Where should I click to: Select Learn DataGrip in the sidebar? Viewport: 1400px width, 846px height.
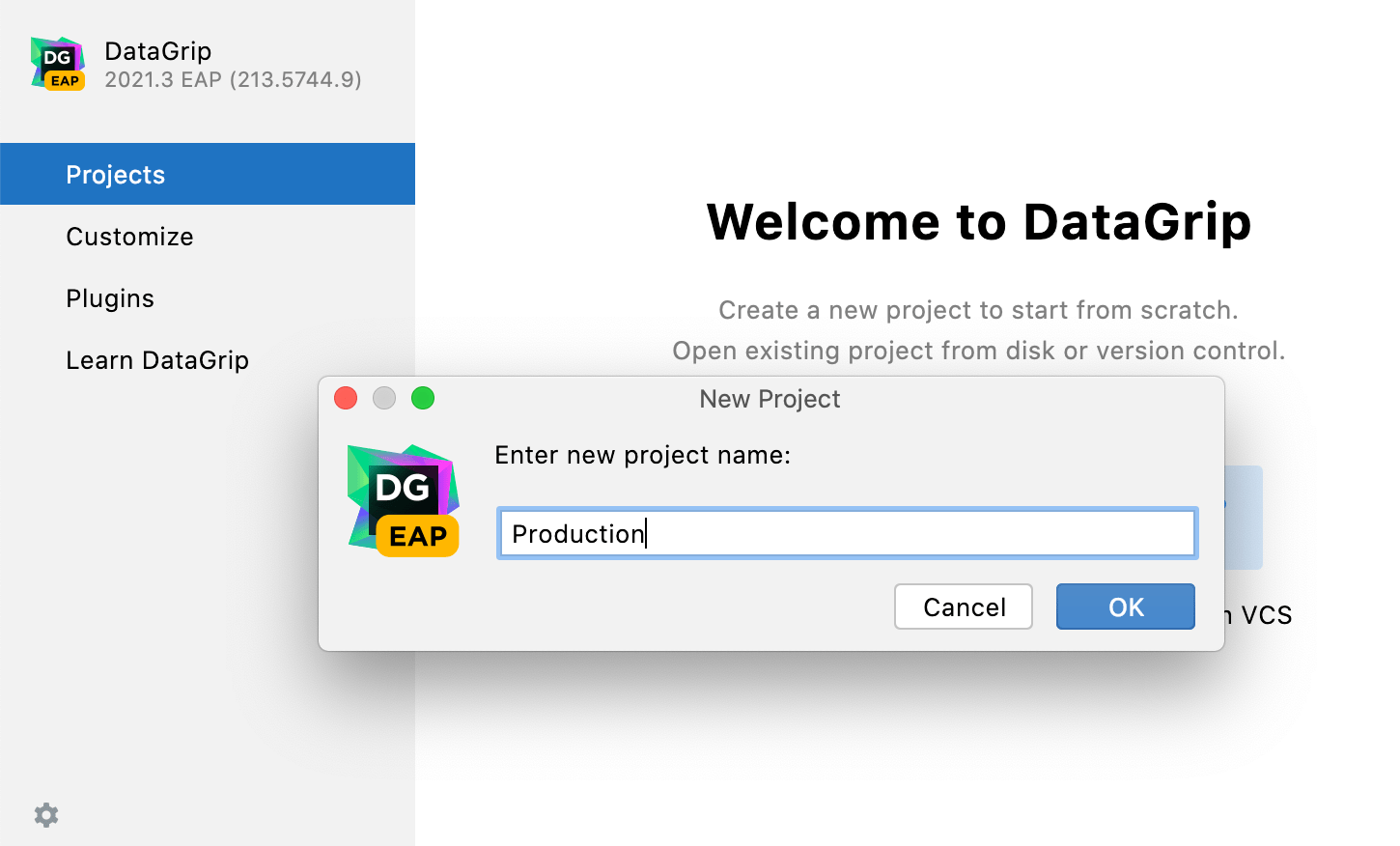pos(157,359)
